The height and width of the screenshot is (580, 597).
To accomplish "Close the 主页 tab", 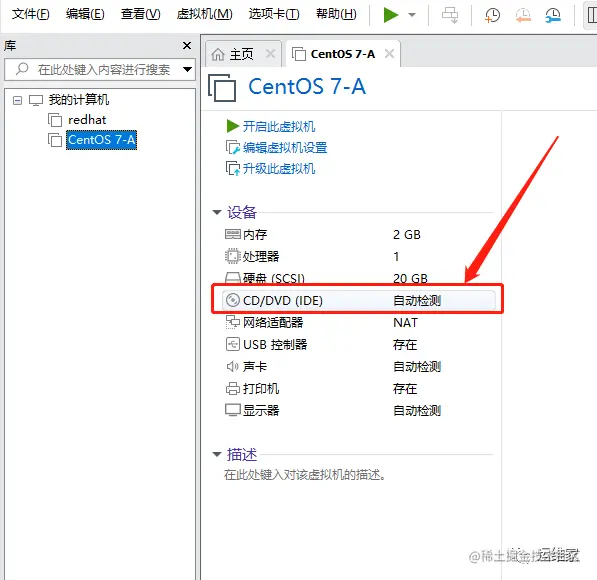I will [x=270, y=54].
